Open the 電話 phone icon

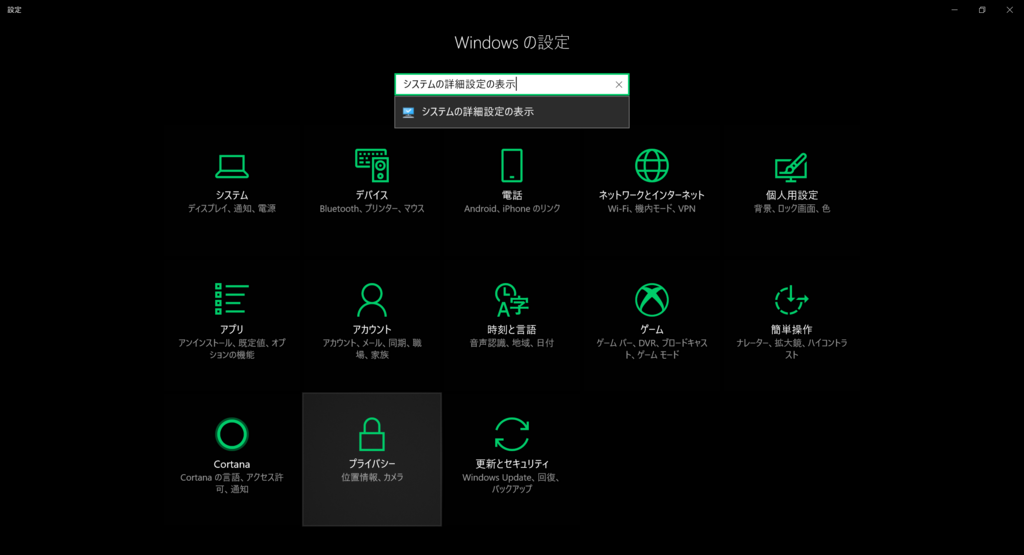(x=511, y=165)
